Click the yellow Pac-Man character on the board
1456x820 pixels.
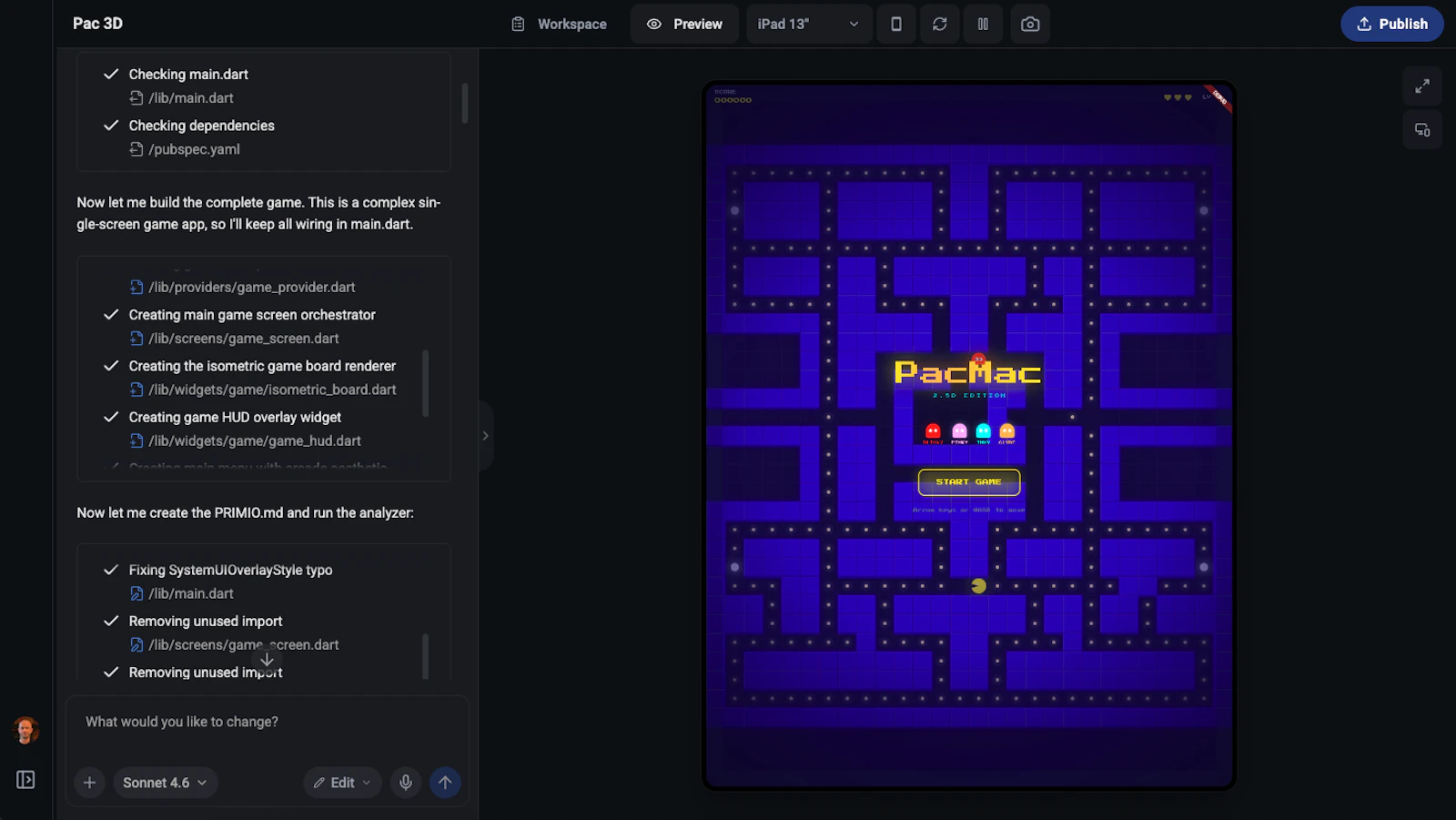tap(978, 586)
